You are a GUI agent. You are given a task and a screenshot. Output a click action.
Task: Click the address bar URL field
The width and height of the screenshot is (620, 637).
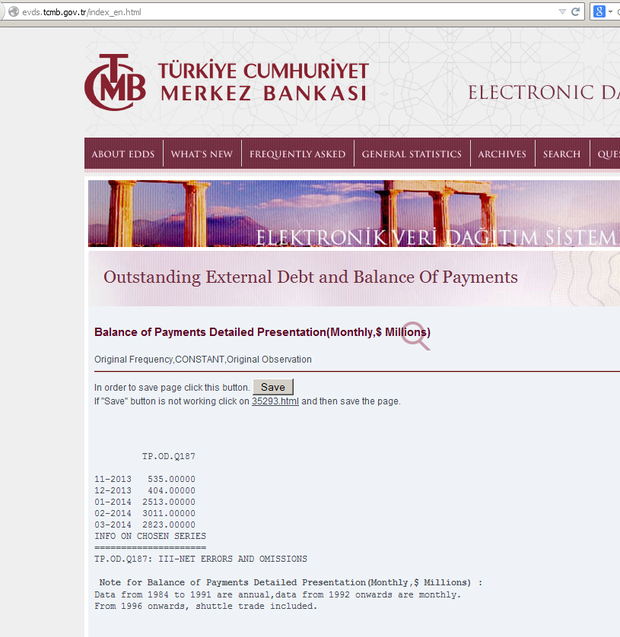pyautogui.click(x=280, y=11)
